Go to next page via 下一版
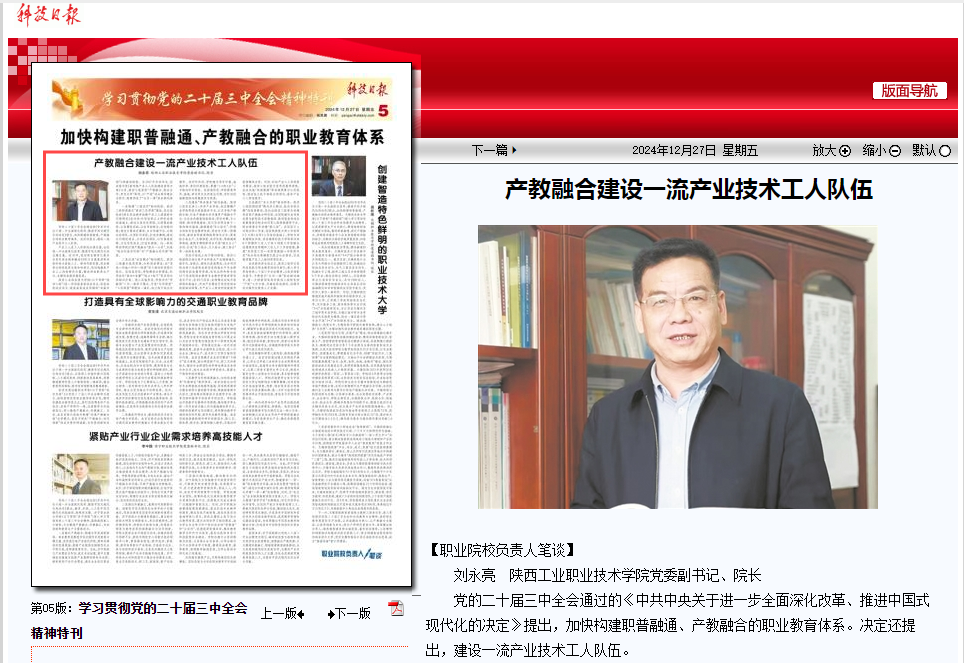 (349, 614)
